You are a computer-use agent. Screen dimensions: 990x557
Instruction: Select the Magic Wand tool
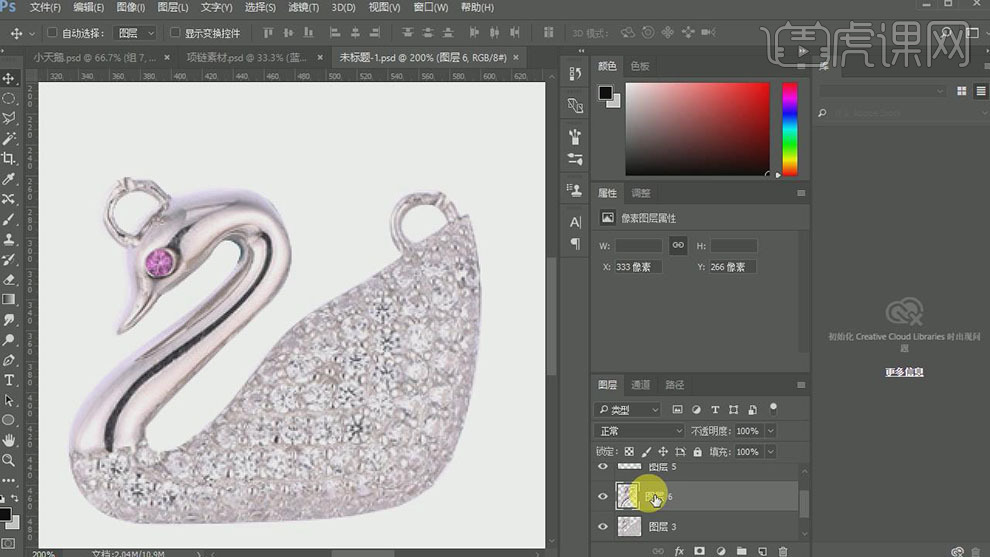tap(9, 138)
